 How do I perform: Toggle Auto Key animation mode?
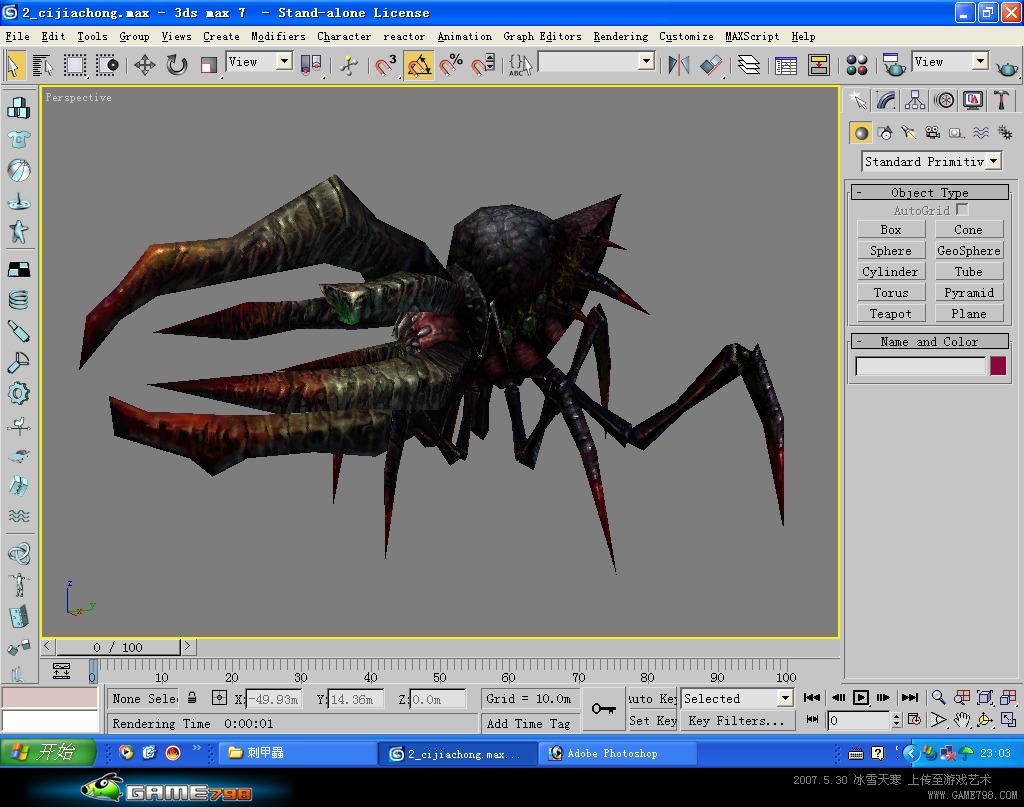point(652,699)
